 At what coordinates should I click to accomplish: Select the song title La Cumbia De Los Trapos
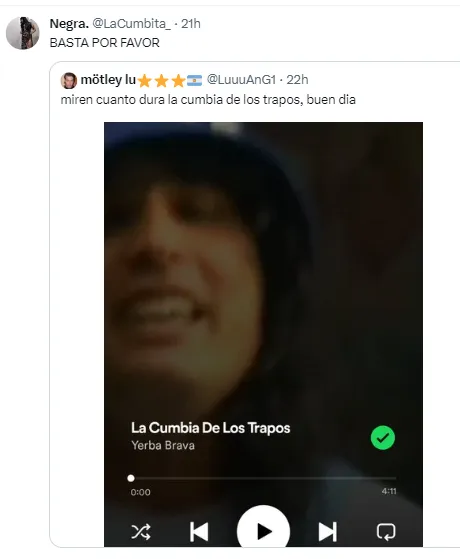click(x=210, y=428)
